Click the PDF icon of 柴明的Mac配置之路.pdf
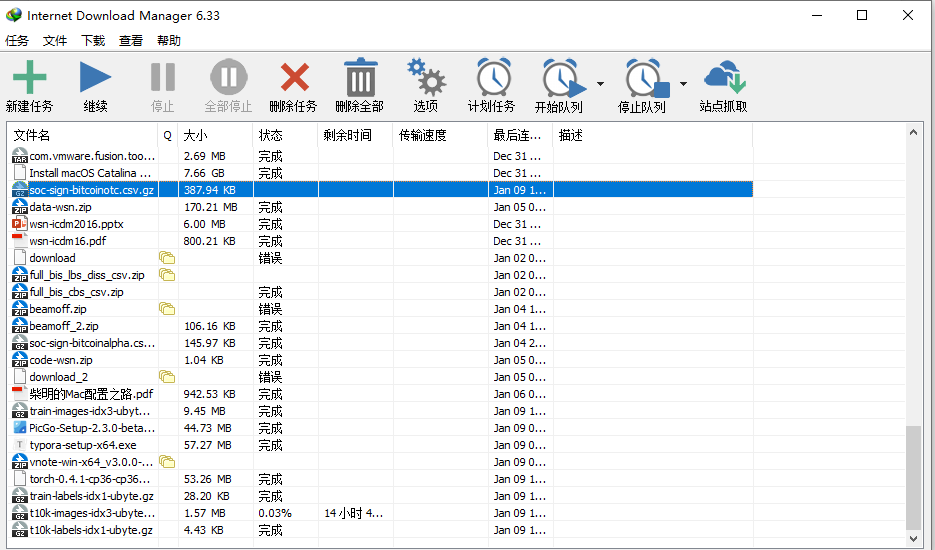 [x=20, y=394]
